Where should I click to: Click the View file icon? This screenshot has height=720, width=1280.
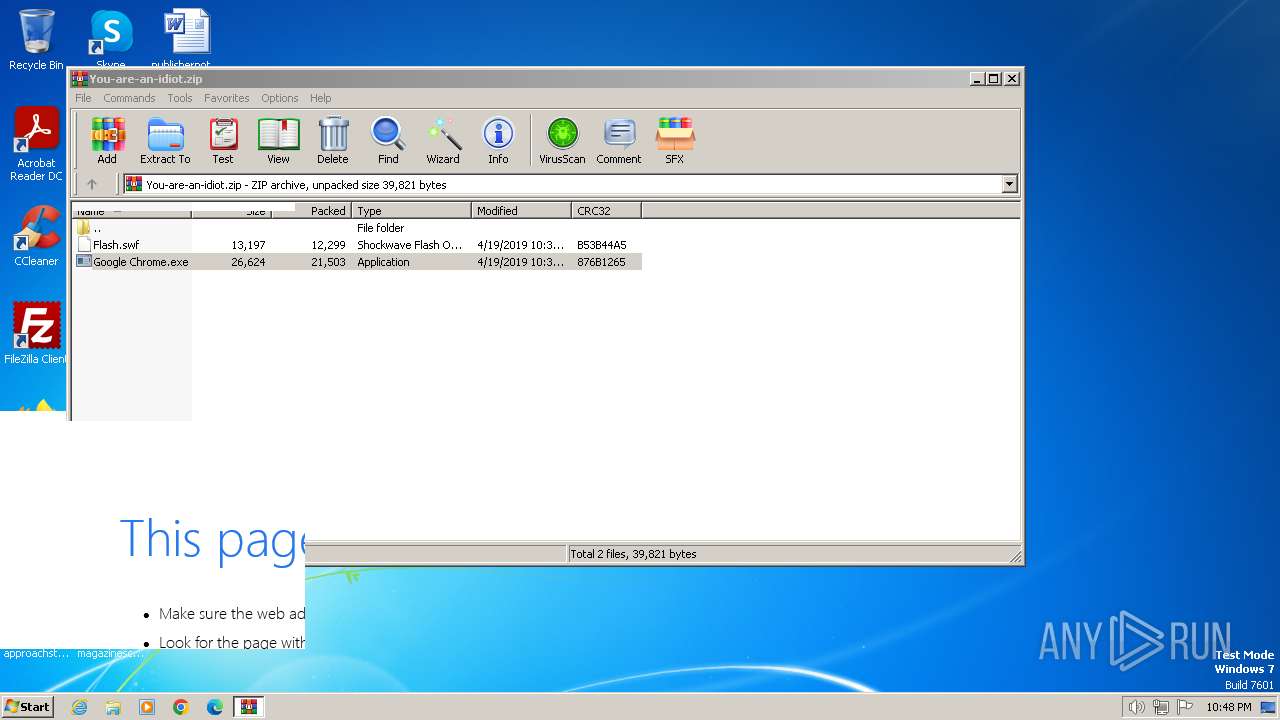pyautogui.click(x=278, y=140)
